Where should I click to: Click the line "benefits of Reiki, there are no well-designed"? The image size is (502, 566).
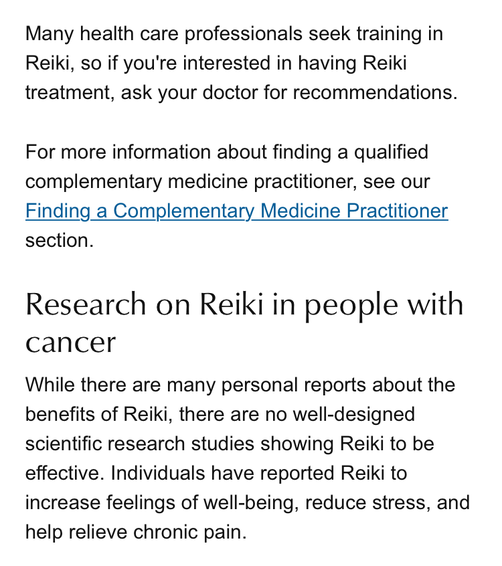(x=220, y=414)
